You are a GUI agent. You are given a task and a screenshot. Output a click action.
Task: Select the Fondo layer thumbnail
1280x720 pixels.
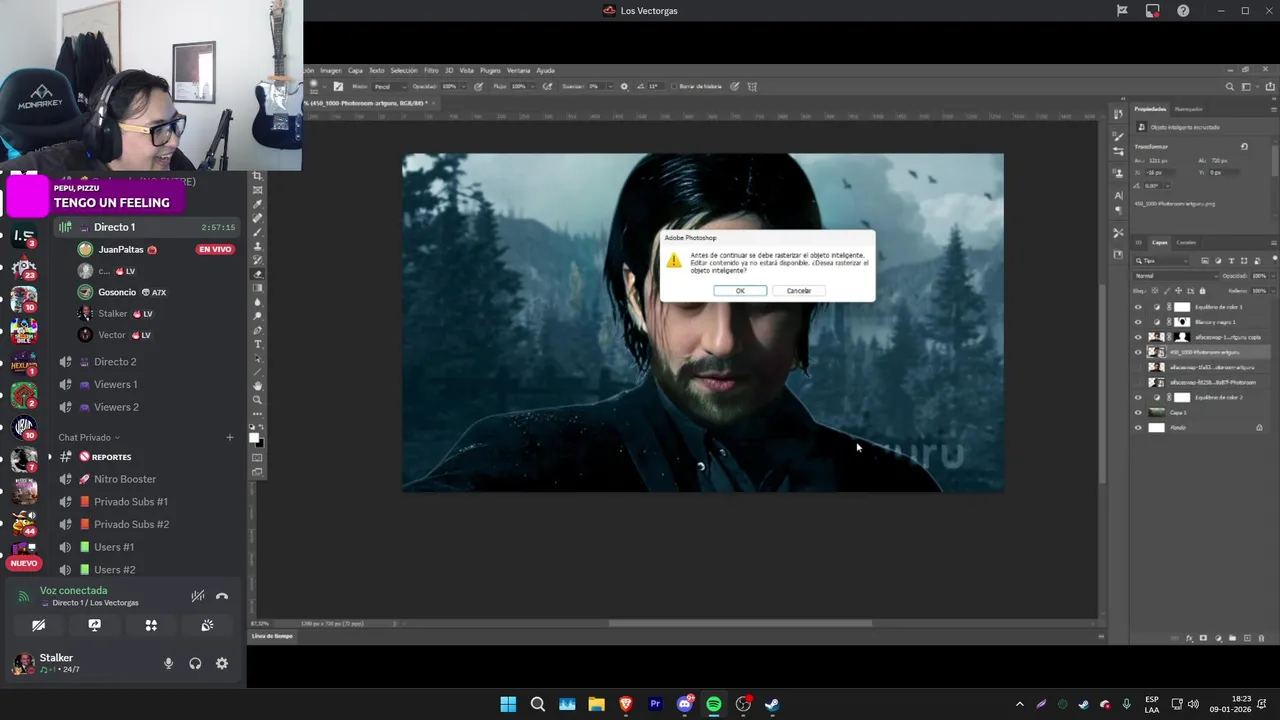coord(1156,428)
